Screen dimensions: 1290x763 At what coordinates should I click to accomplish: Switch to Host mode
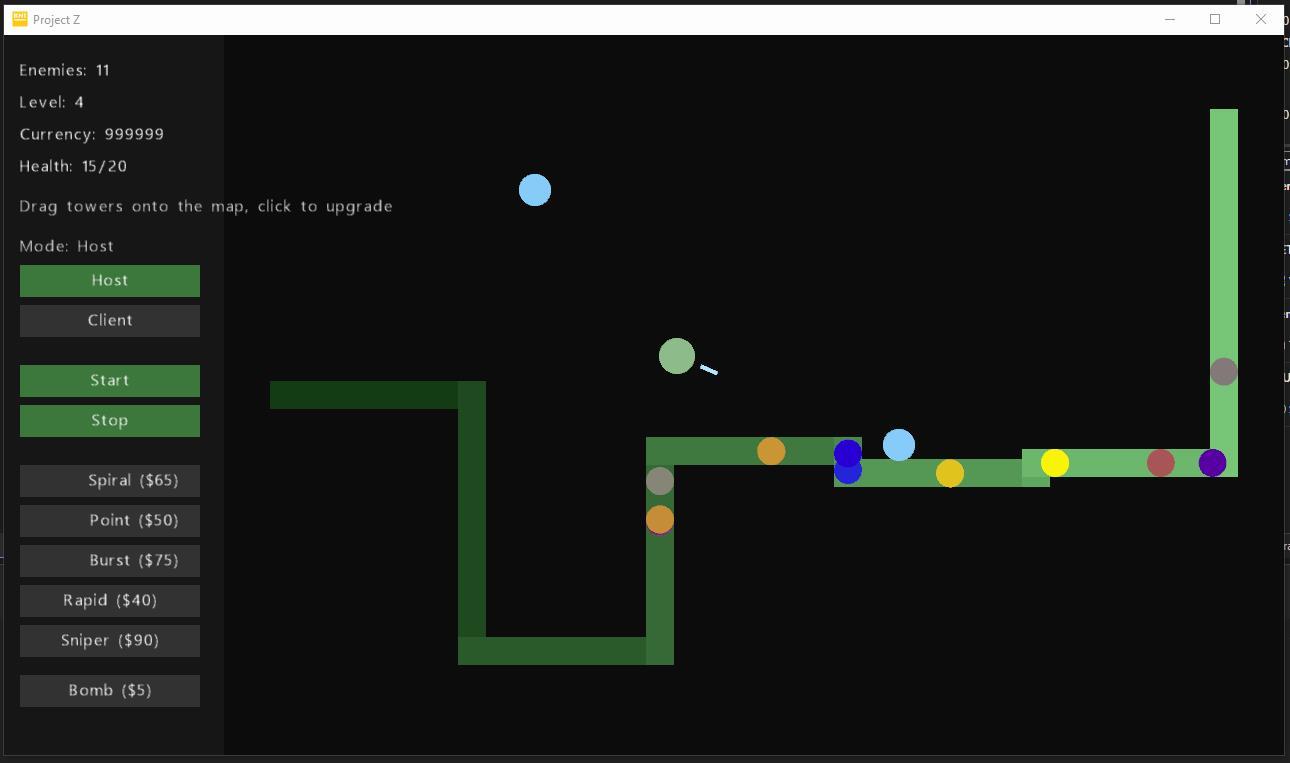pyautogui.click(x=109, y=280)
